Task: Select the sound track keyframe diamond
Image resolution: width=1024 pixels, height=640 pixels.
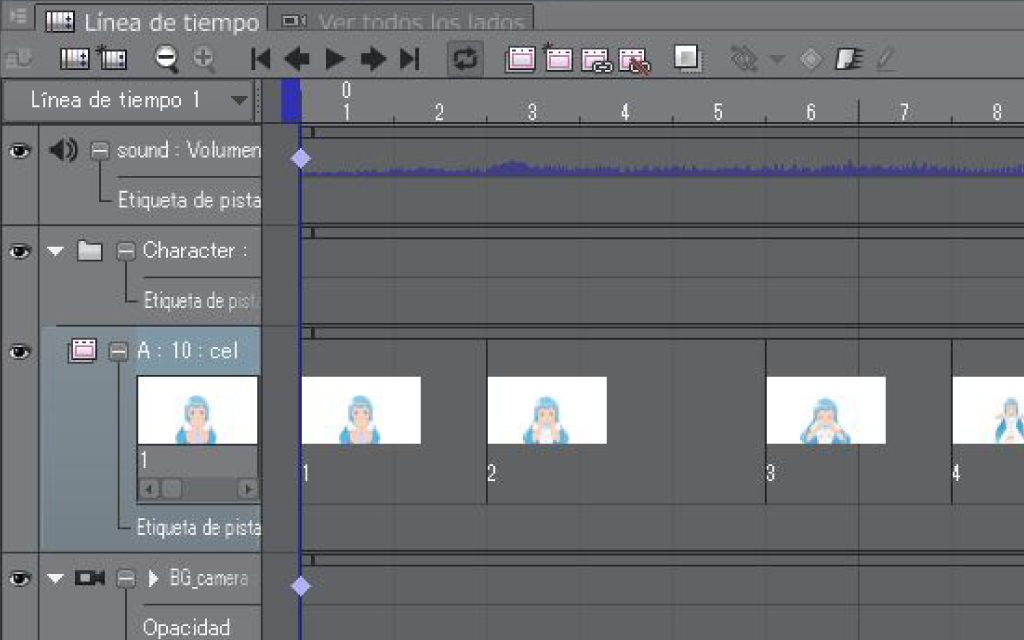Action: tap(301, 158)
